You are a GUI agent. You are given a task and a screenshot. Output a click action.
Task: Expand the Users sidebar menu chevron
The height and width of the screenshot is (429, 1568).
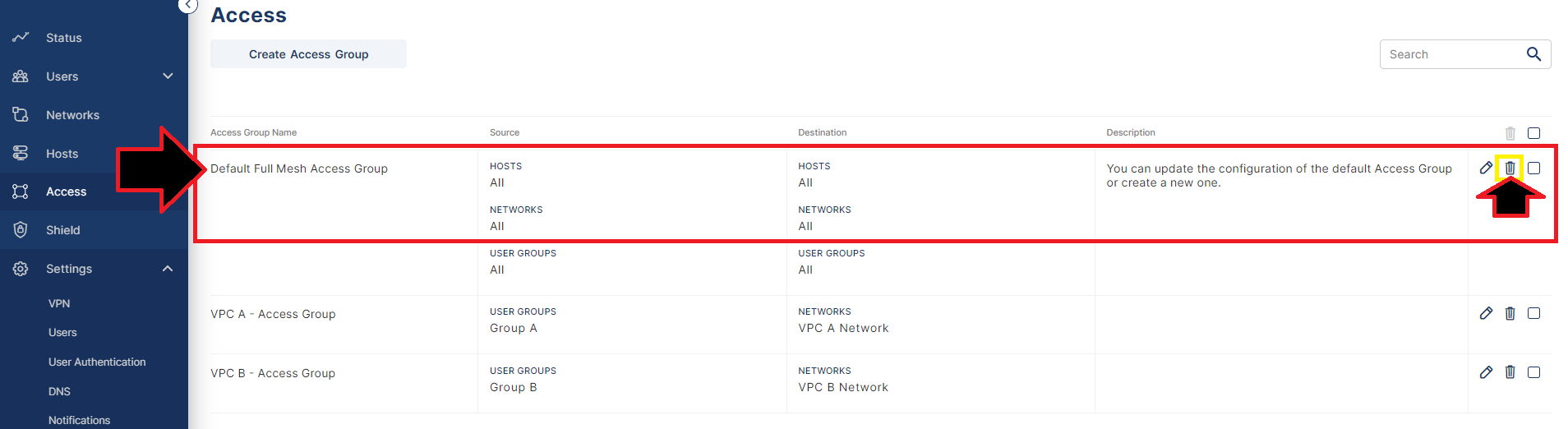(168, 76)
